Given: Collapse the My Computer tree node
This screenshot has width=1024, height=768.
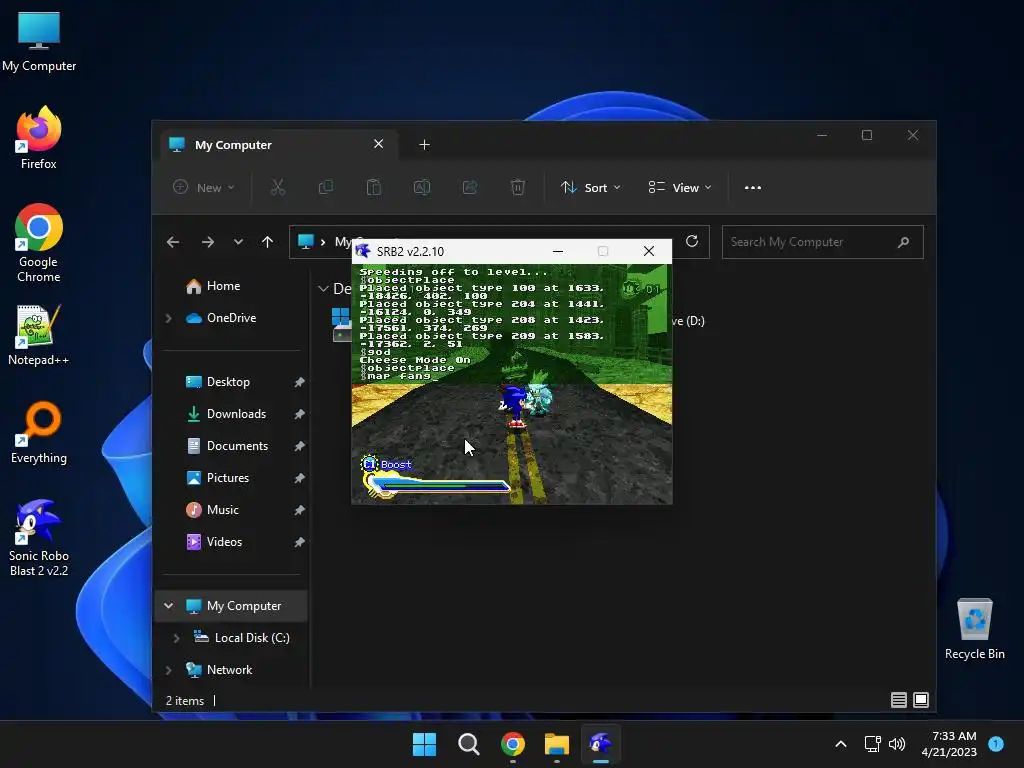Looking at the screenshot, I should pos(168,606).
